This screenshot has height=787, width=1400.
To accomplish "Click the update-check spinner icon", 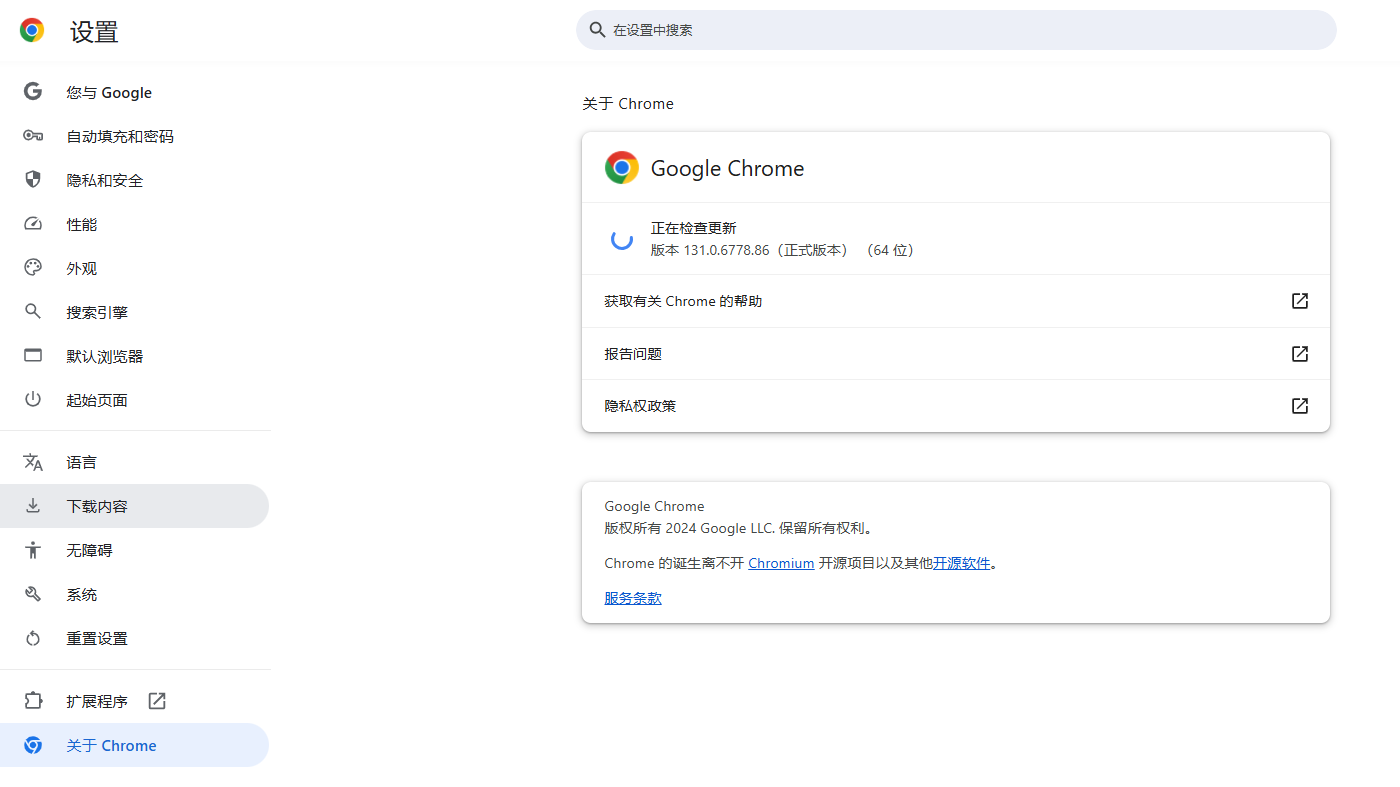I will pyautogui.click(x=622, y=239).
